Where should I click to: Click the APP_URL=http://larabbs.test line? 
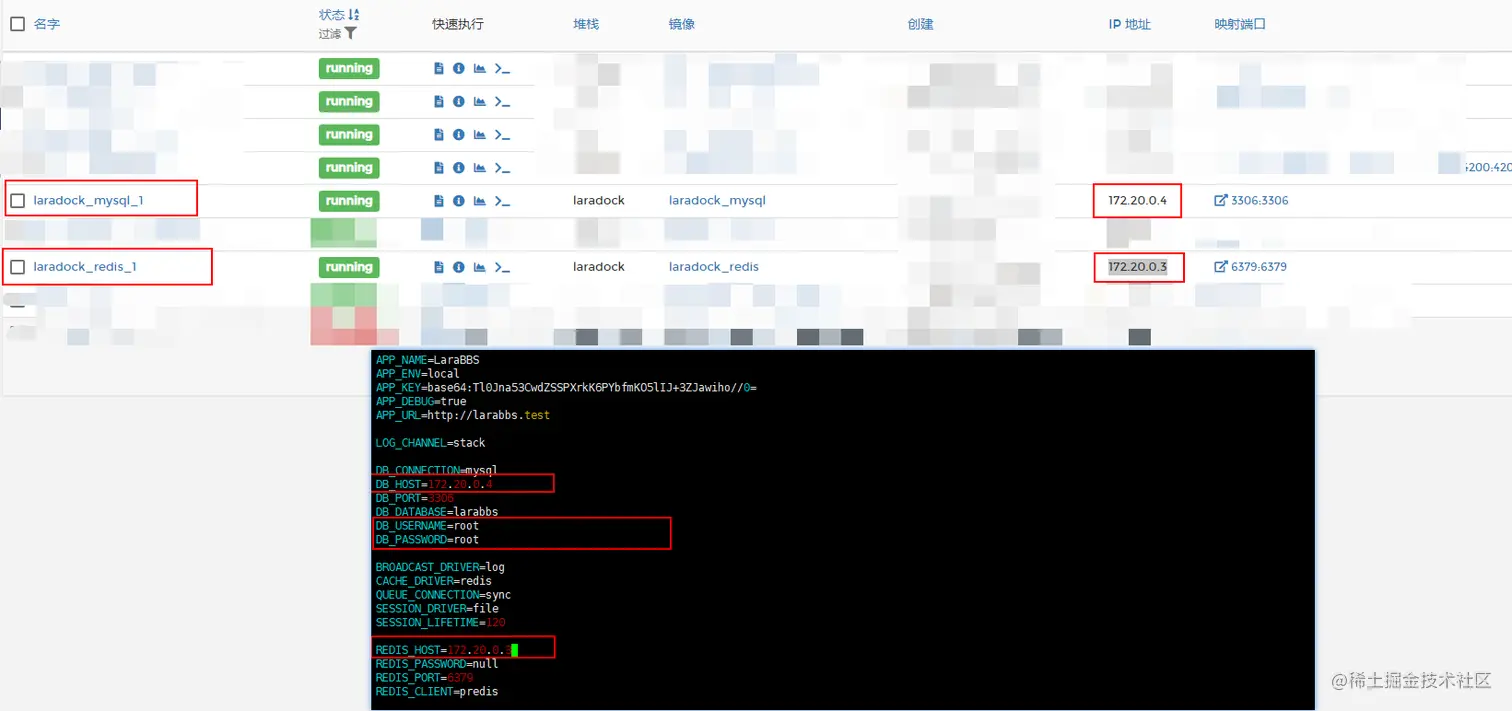click(463, 415)
